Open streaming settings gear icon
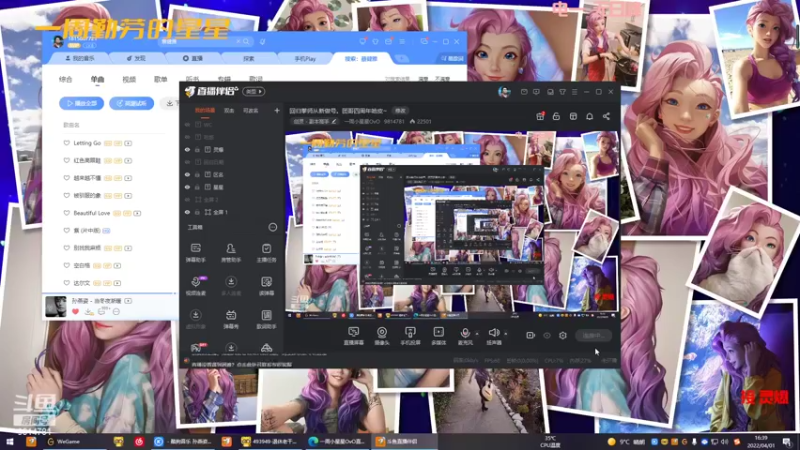Screen dimensions: 800x450 click(x=563, y=335)
